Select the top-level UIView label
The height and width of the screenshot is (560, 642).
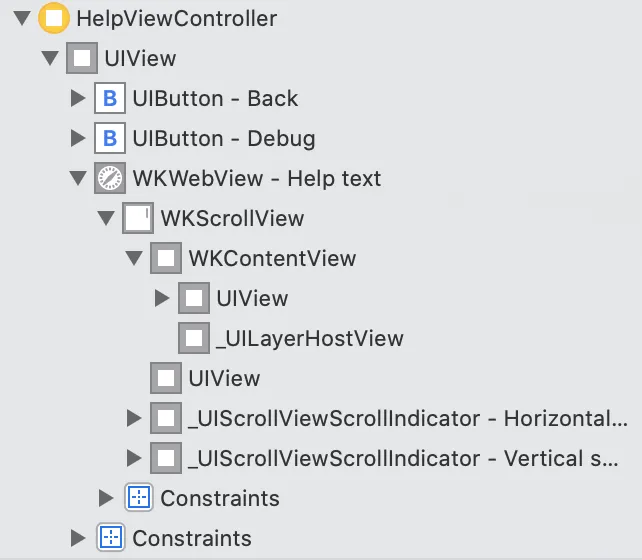pyautogui.click(x=140, y=59)
